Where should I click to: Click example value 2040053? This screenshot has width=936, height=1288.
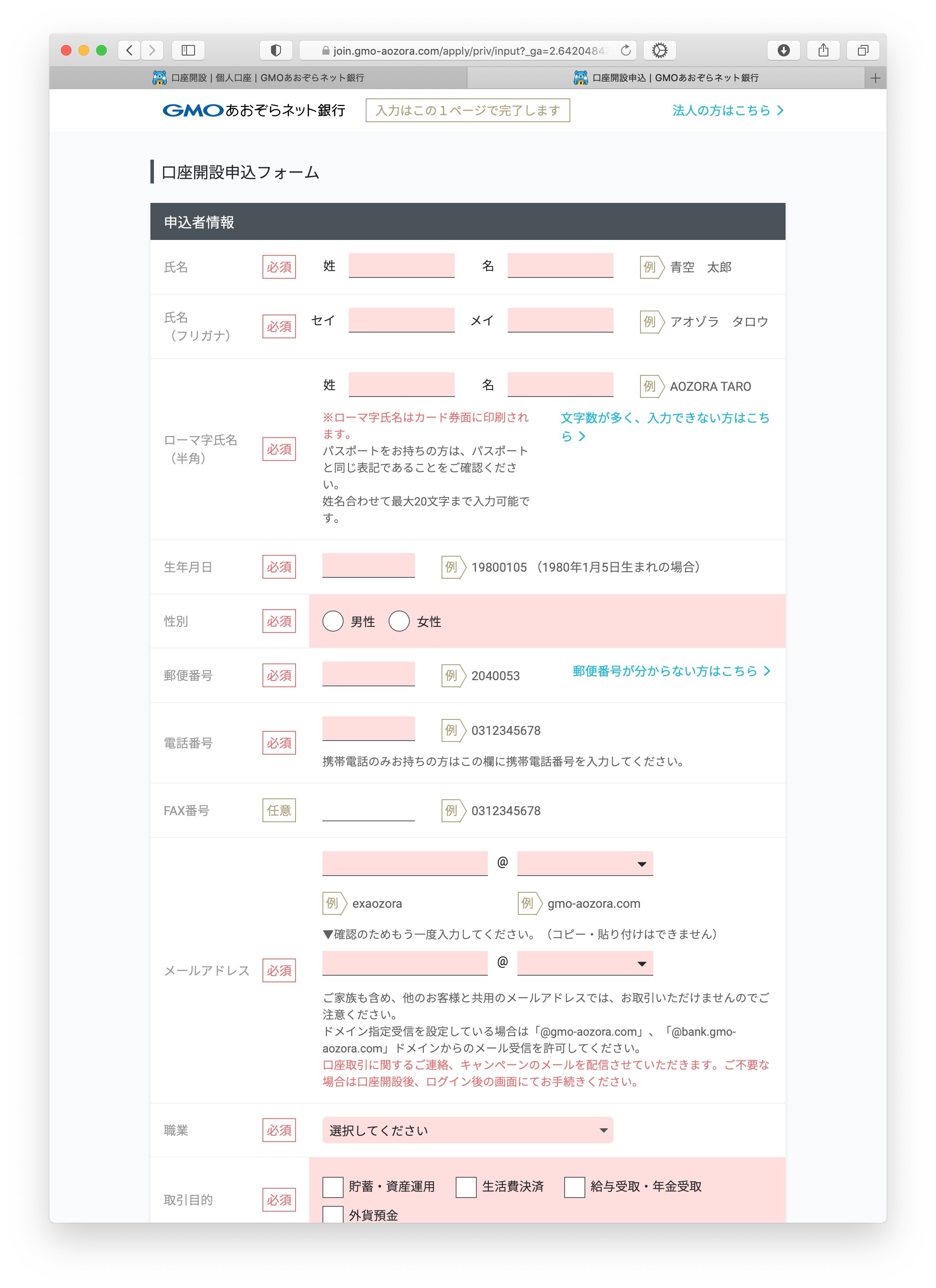495,676
